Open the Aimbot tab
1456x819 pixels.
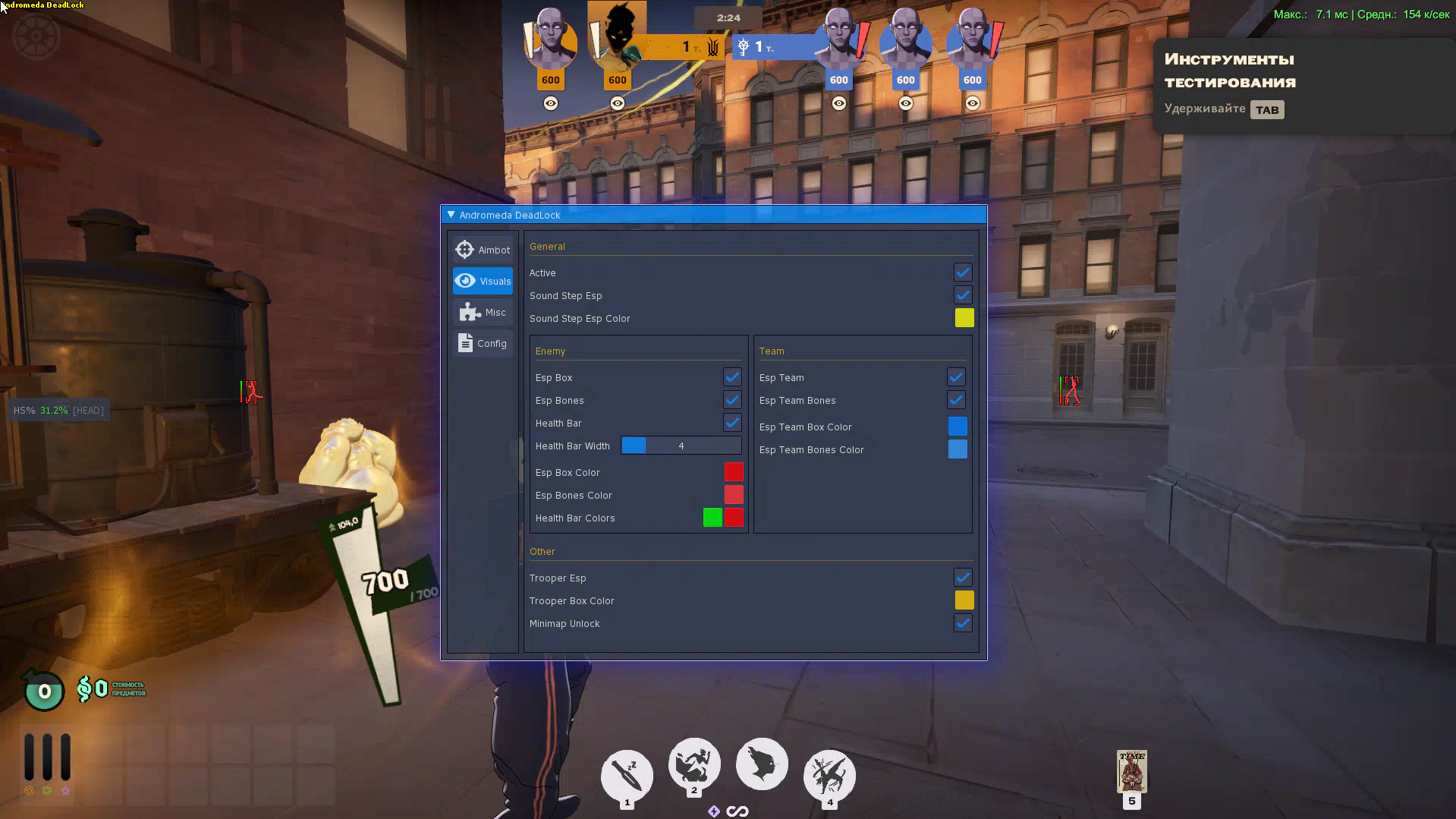483,250
